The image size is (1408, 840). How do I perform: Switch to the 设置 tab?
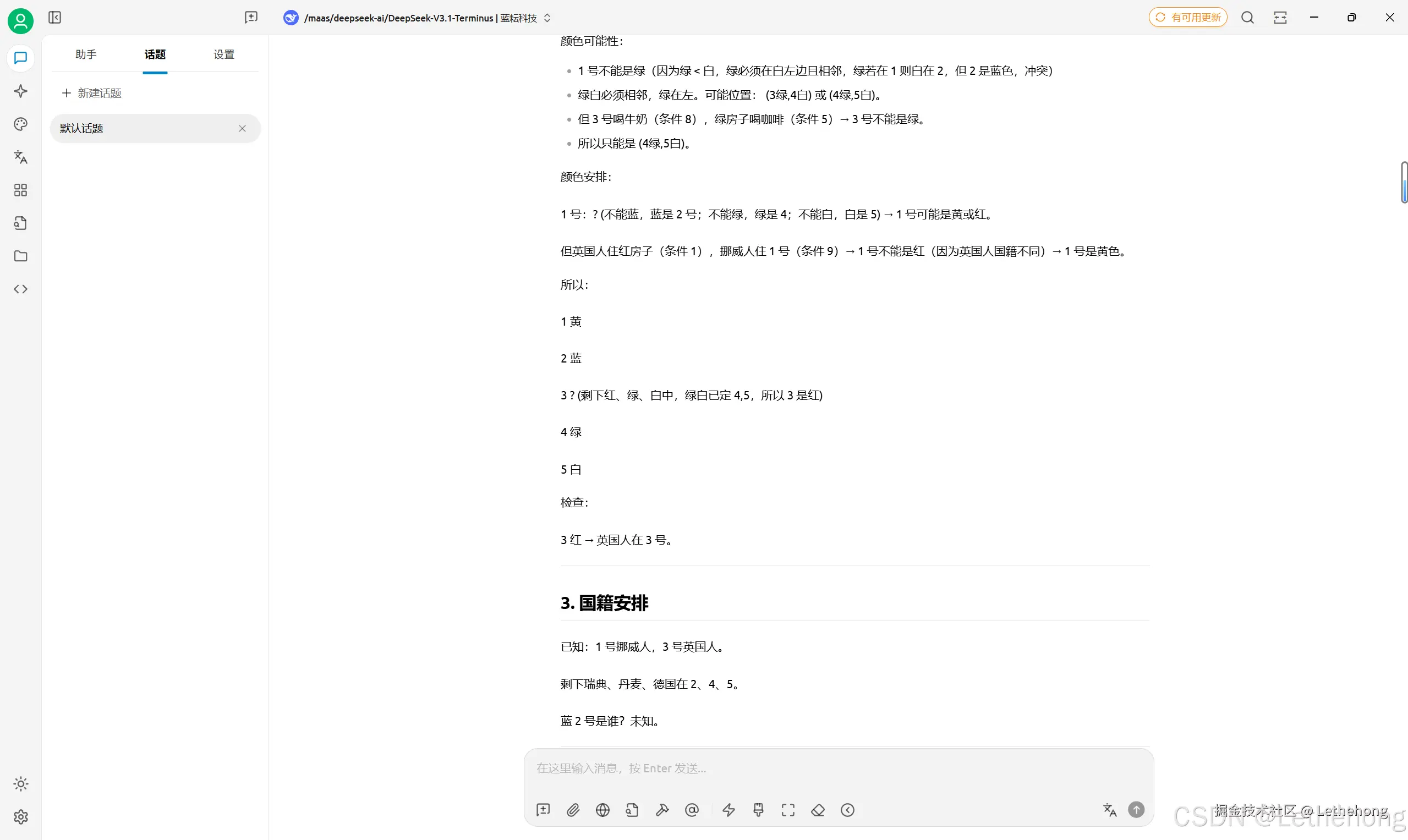click(x=223, y=54)
